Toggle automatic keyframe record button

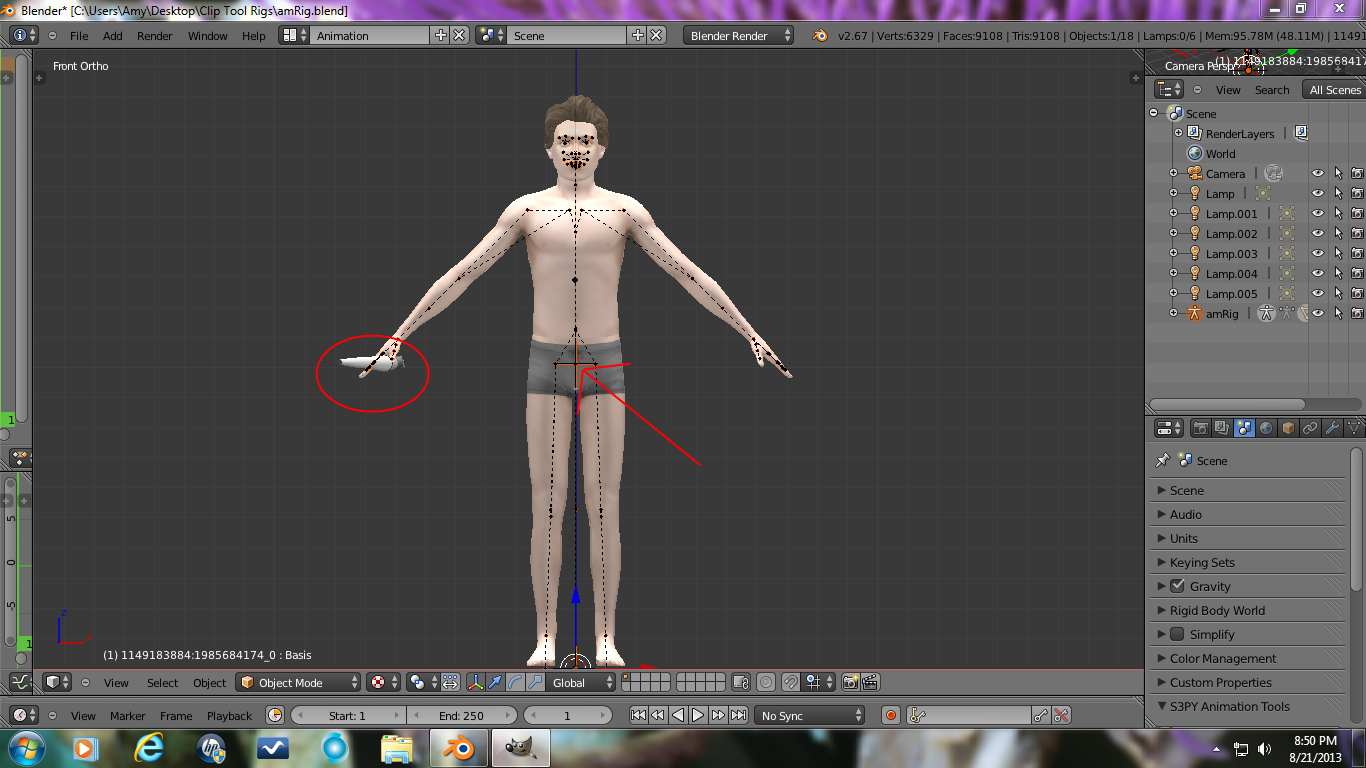click(891, 715)
